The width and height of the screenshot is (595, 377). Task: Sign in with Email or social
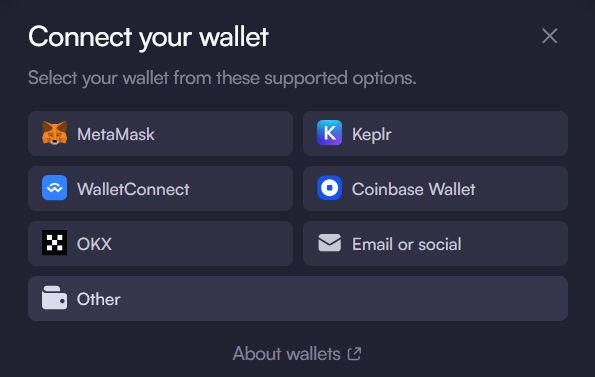coord(435,243)
